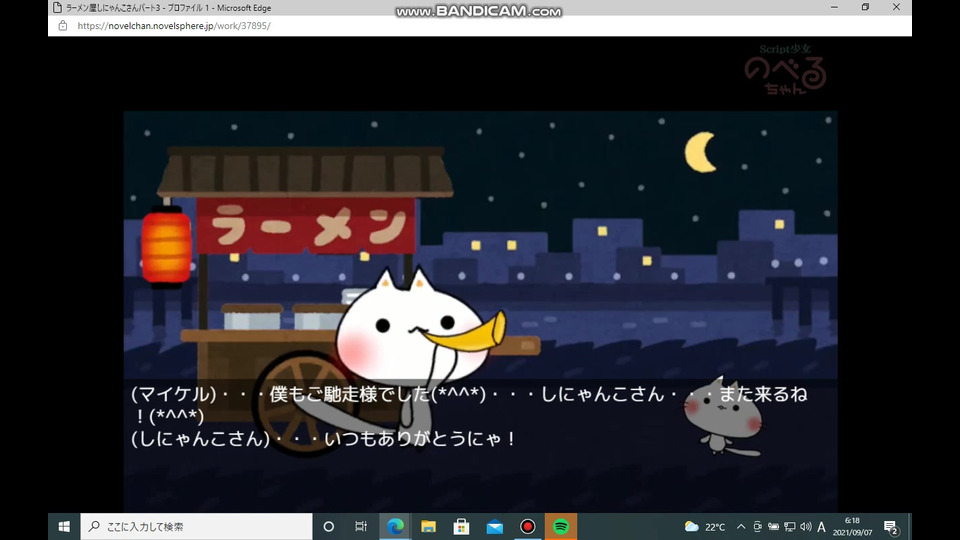Screen dimensions: 960x540
Task: Toggle IME input mode A indicator
Action: coord(822,527)
